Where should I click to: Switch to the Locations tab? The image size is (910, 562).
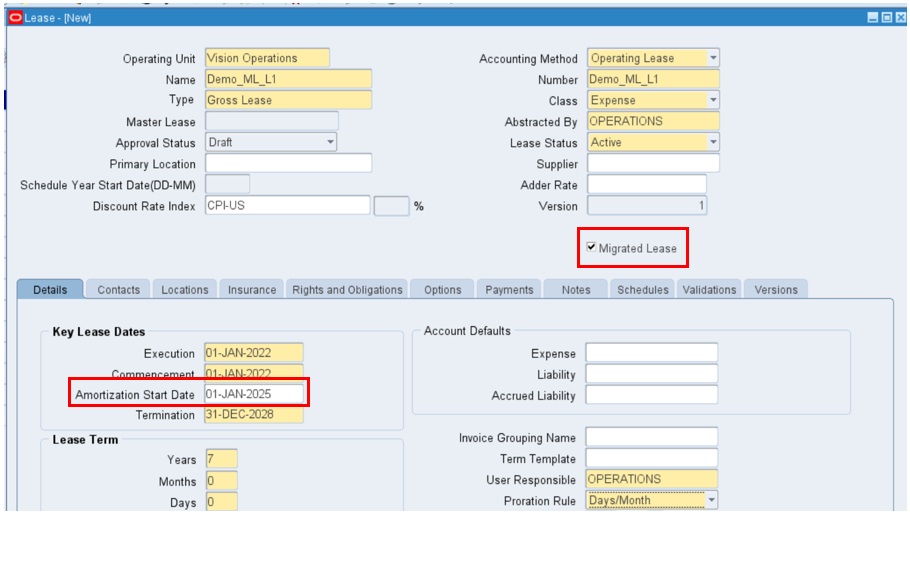pyautogui.click(x=185, y=290)
